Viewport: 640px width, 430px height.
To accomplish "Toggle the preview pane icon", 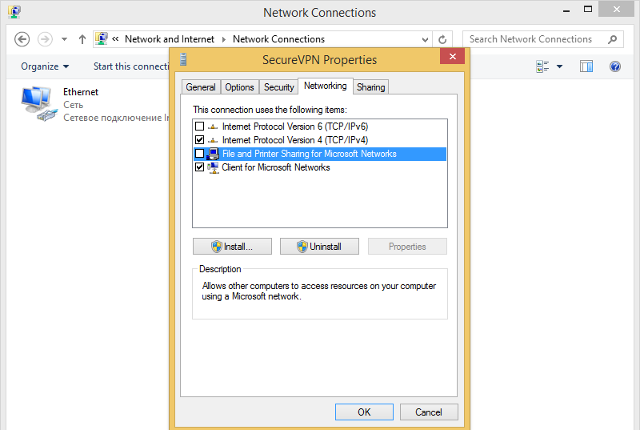I will (x=586, y=66).
